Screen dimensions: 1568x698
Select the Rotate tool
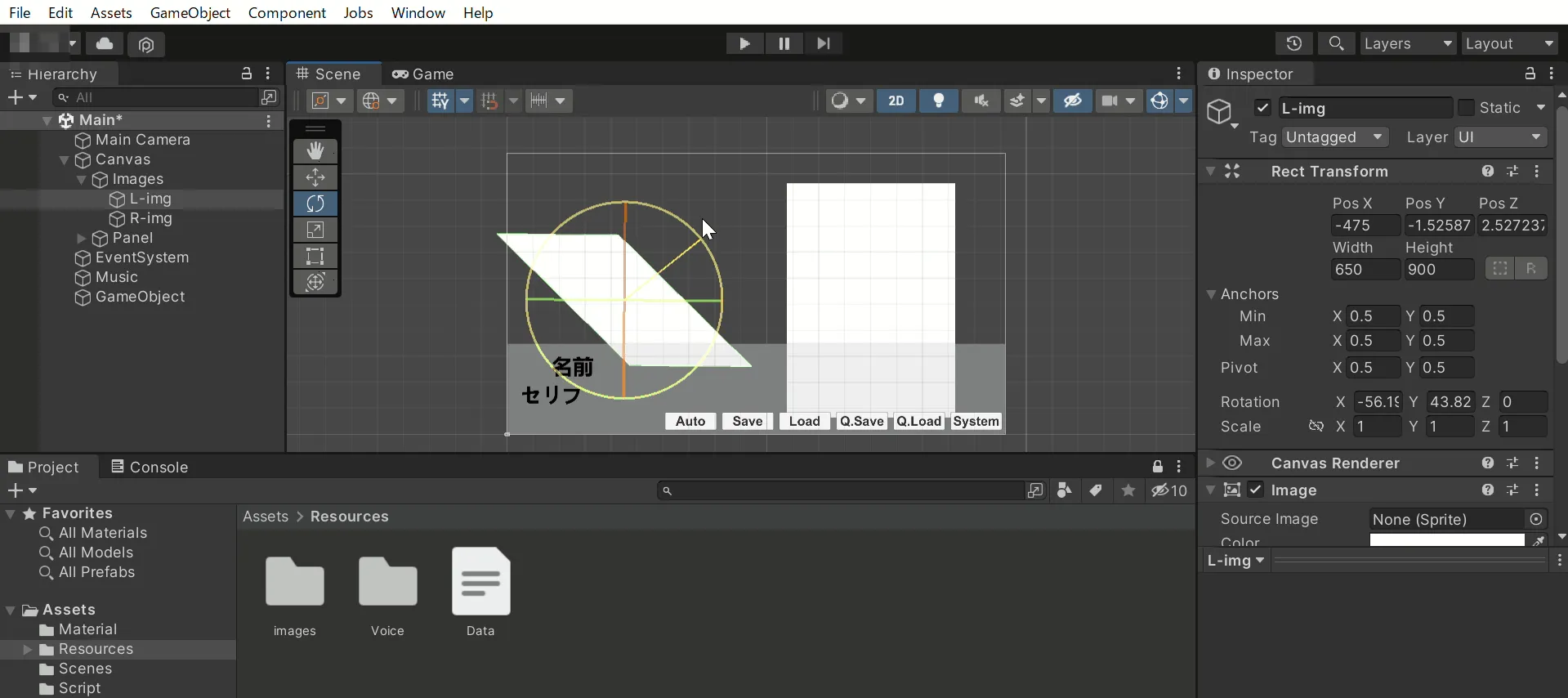pyautogui.click(x=315, y=204)
